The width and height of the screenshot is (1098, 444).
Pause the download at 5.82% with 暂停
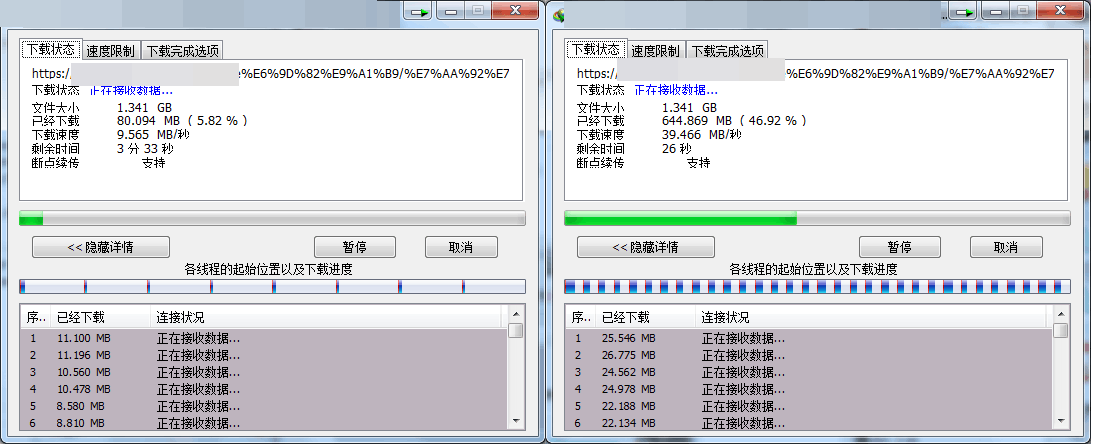(x=355, y=247)
